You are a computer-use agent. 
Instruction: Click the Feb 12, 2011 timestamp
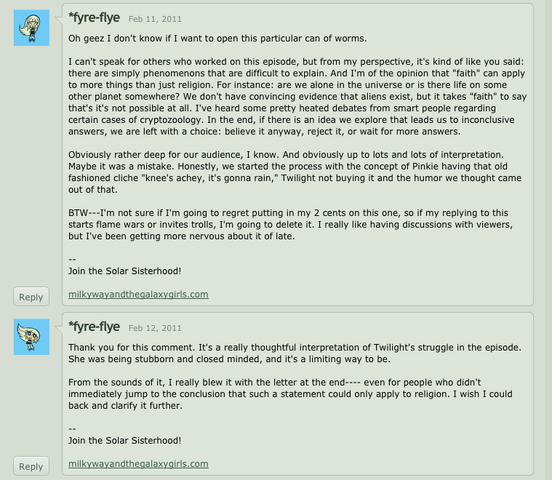[155, 328]
